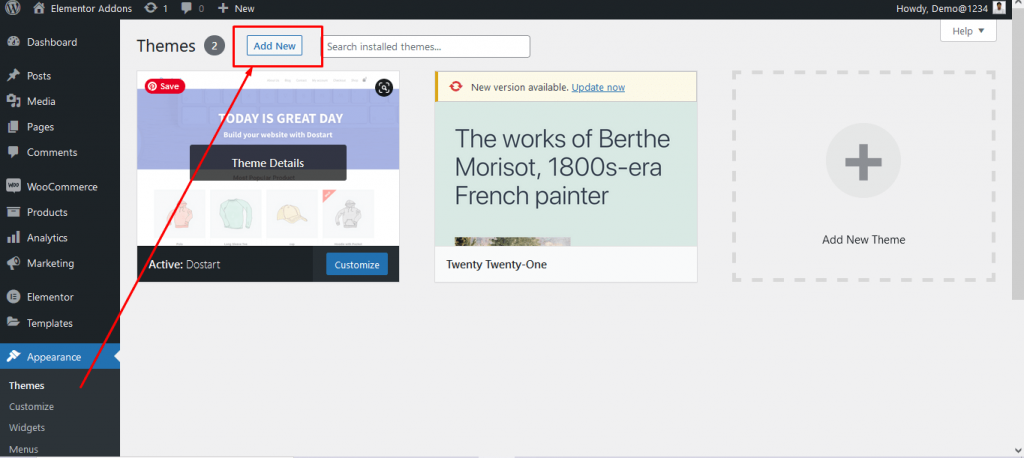Open the Widgets submenu item
The height and width of the screenshot is (458, 1024).
27,427
